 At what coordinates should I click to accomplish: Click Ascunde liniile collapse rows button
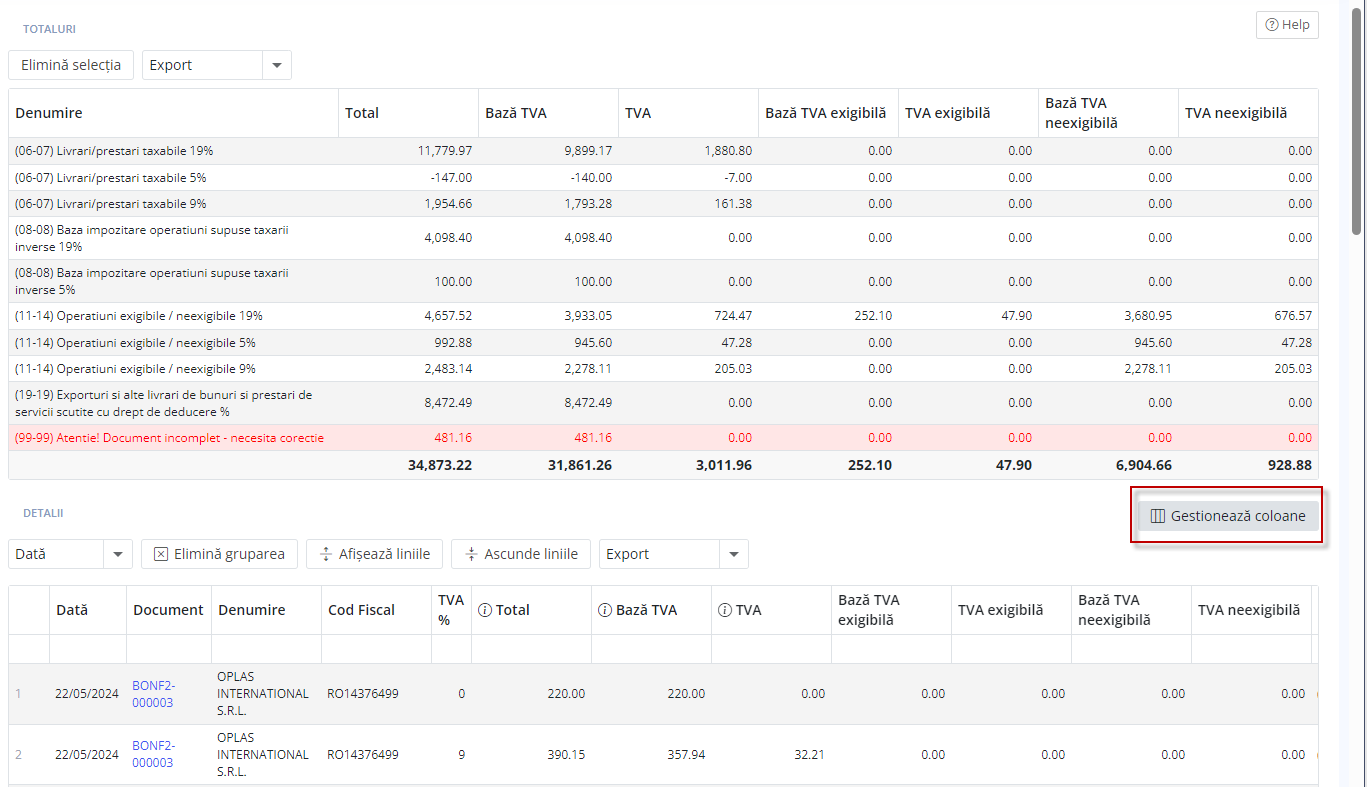[520, 554]
